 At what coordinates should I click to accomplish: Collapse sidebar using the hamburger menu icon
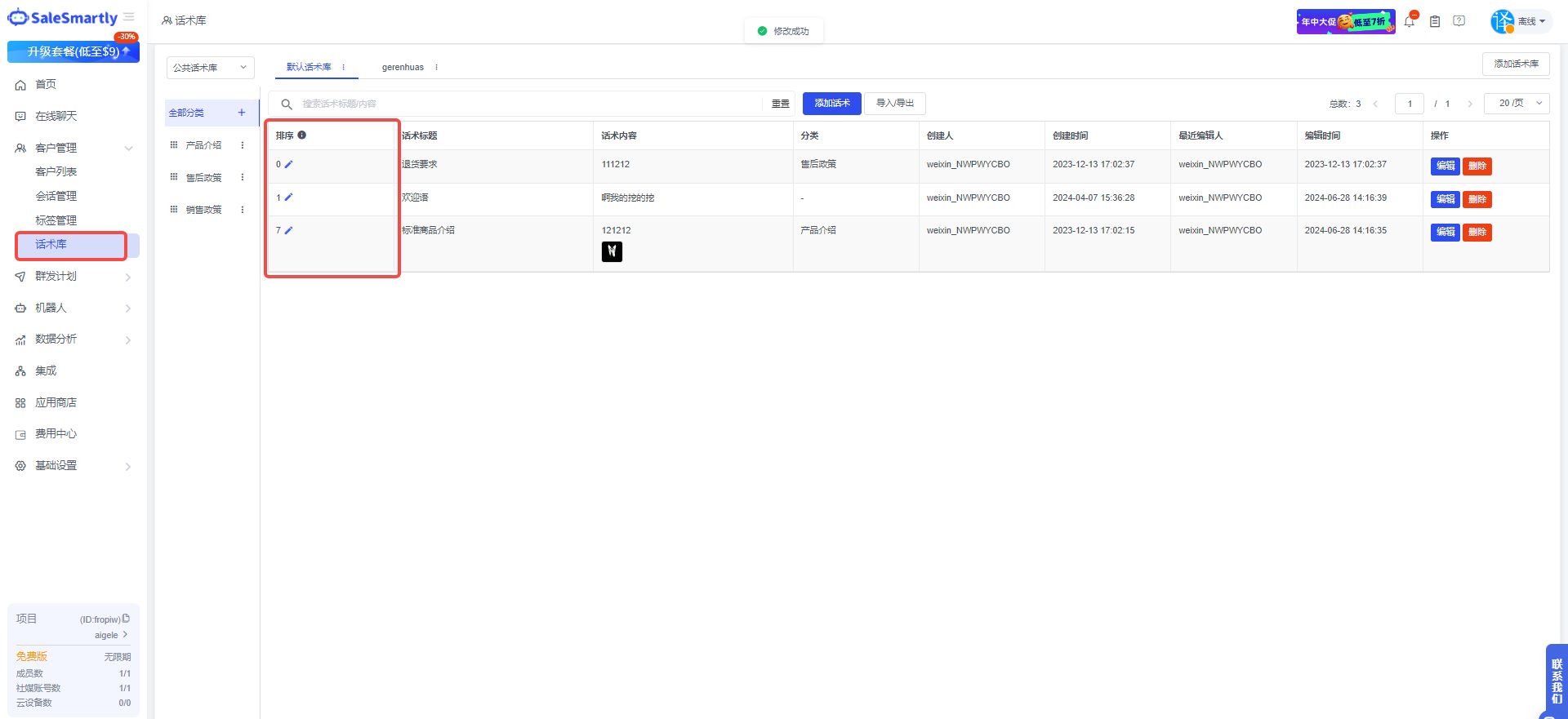pyautogui.click(x=129, y=17)
